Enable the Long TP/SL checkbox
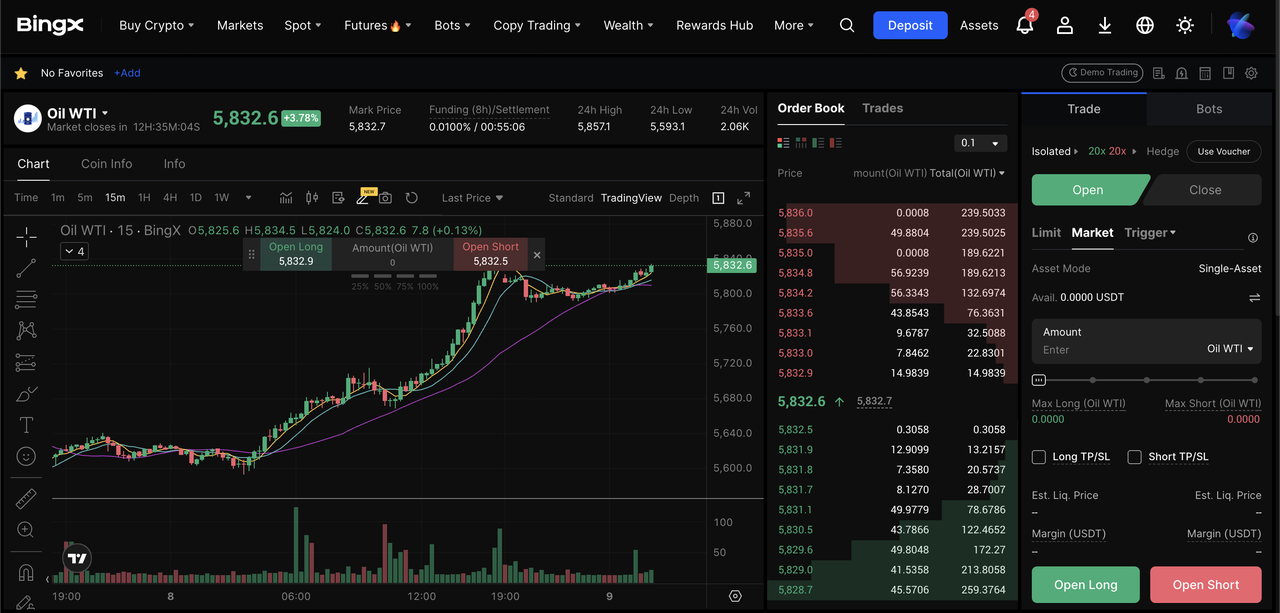The width and height of the screenshot is (1280, 613). (1040, 457)
